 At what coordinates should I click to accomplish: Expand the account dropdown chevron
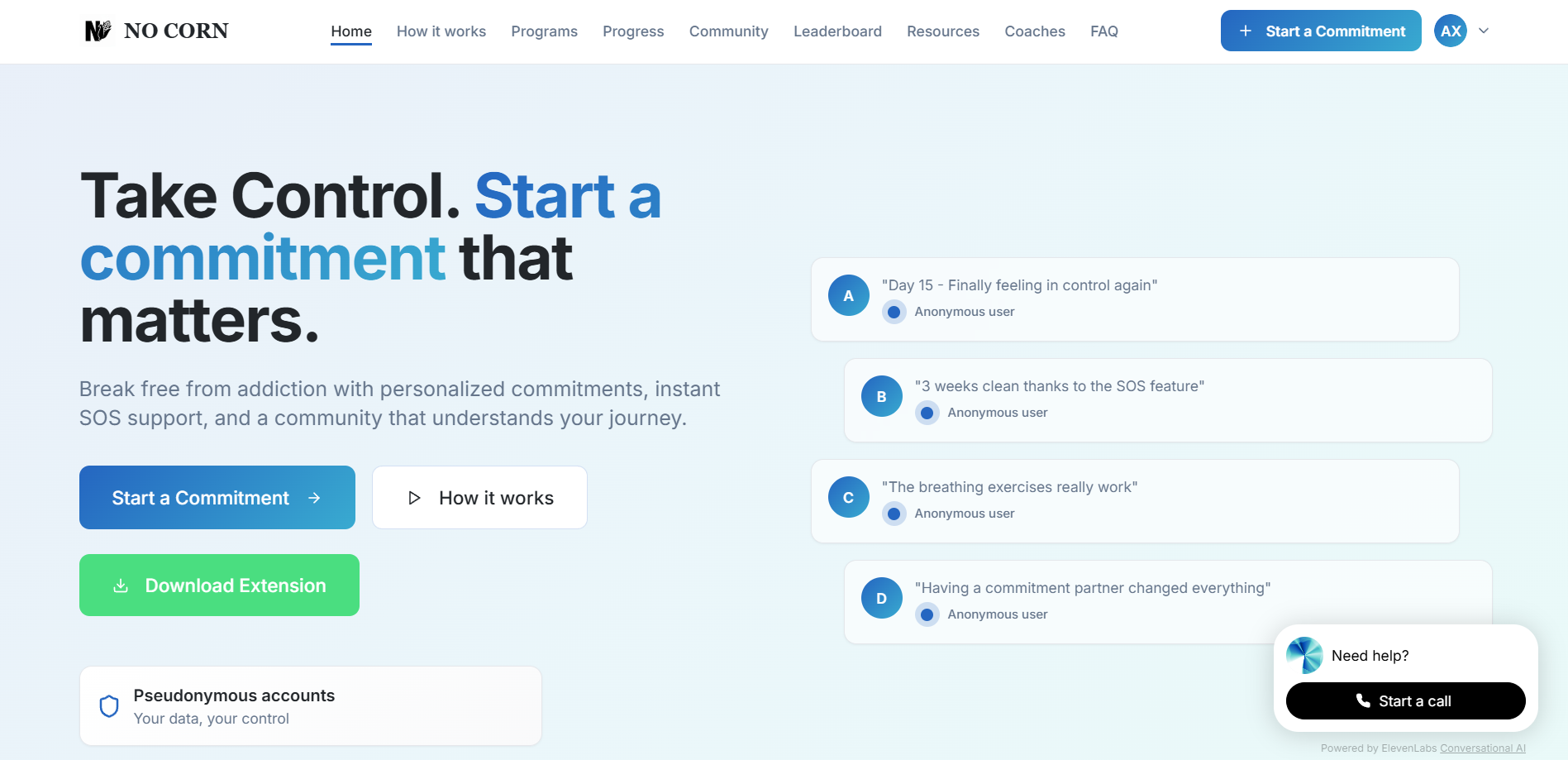click(x=1484, y=31)
